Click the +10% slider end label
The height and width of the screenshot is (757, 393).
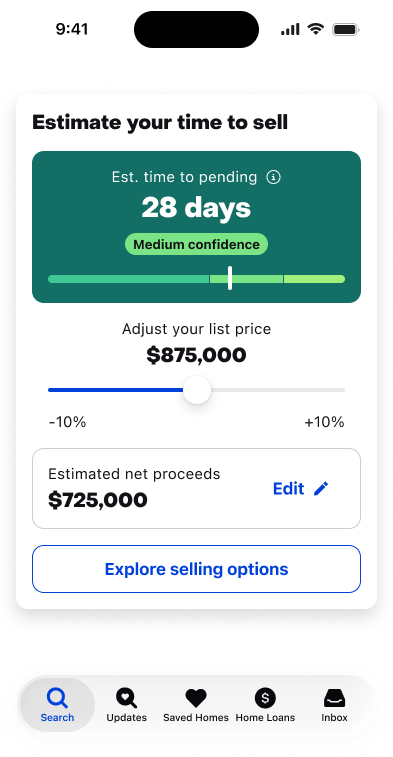tap(324, 422)
